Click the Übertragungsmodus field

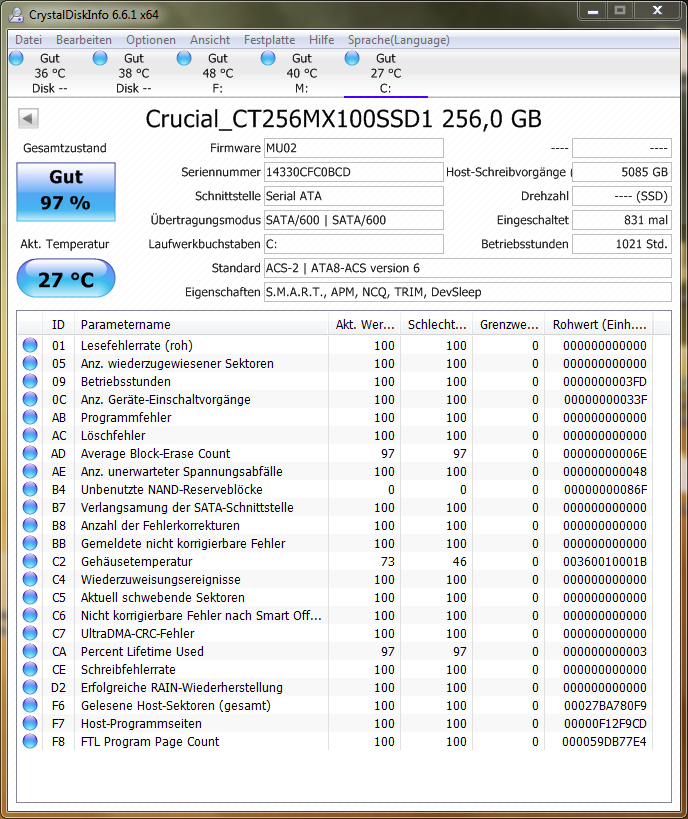(x=354, y=220)
